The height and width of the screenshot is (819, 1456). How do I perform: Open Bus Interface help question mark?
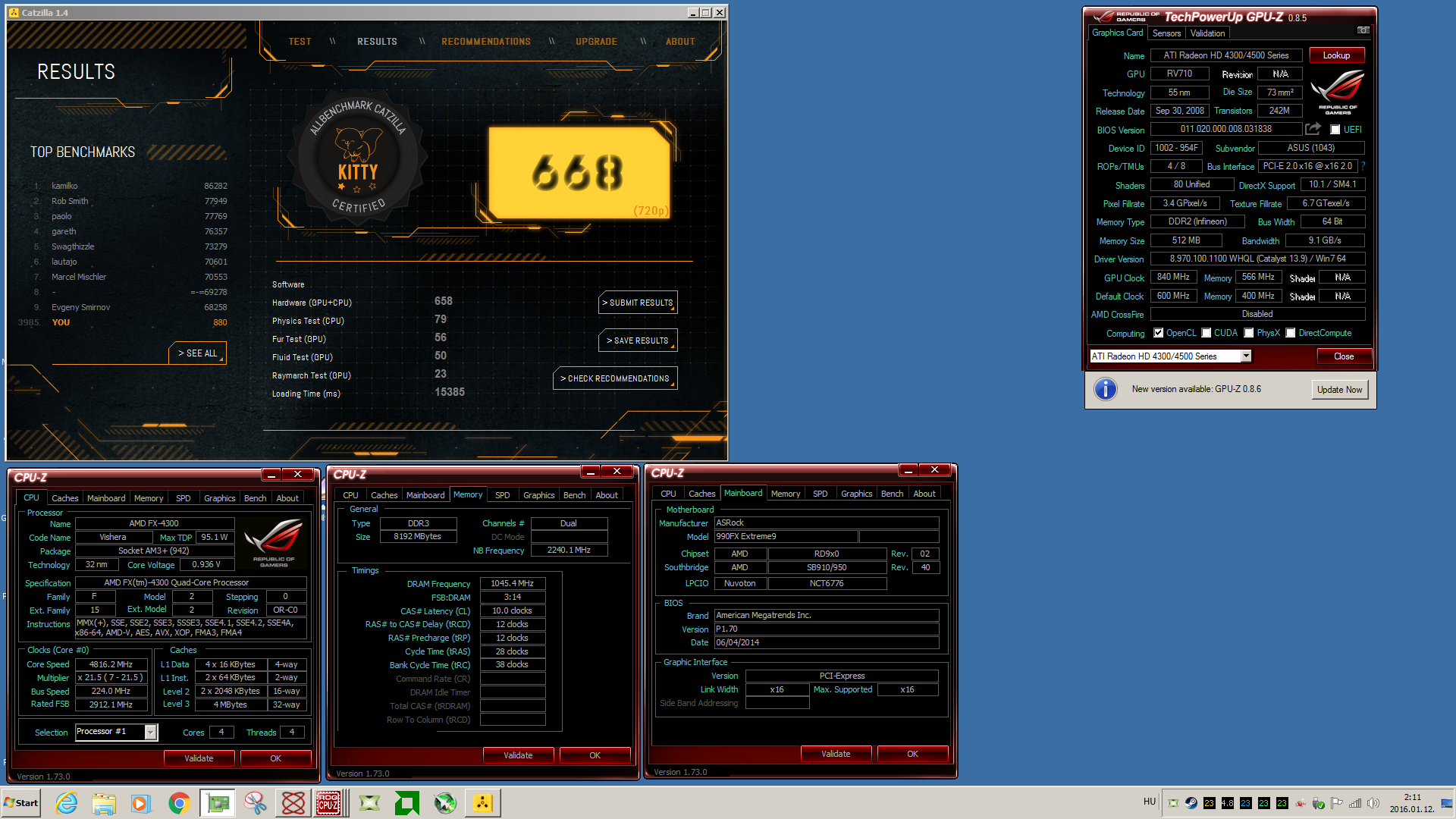point(1363,166)
